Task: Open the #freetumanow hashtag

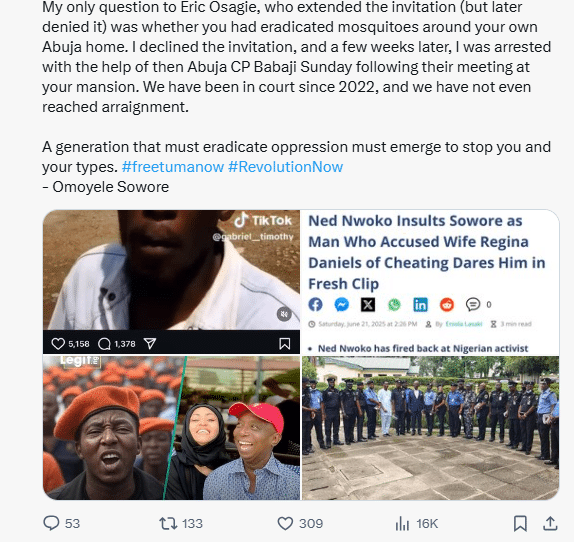Action: point(173,167)
